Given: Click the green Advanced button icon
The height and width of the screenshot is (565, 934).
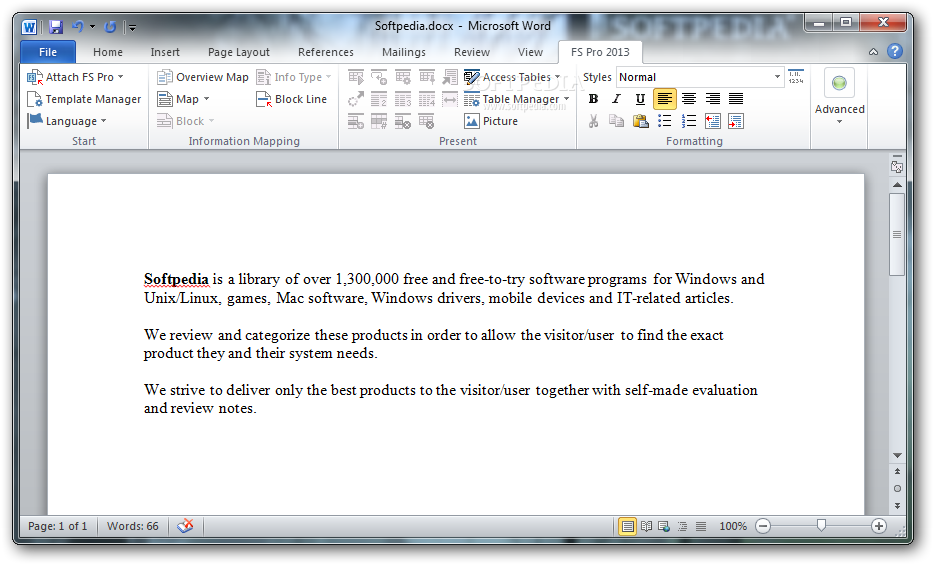Looking at the screenshot, I should pos(839,83).
